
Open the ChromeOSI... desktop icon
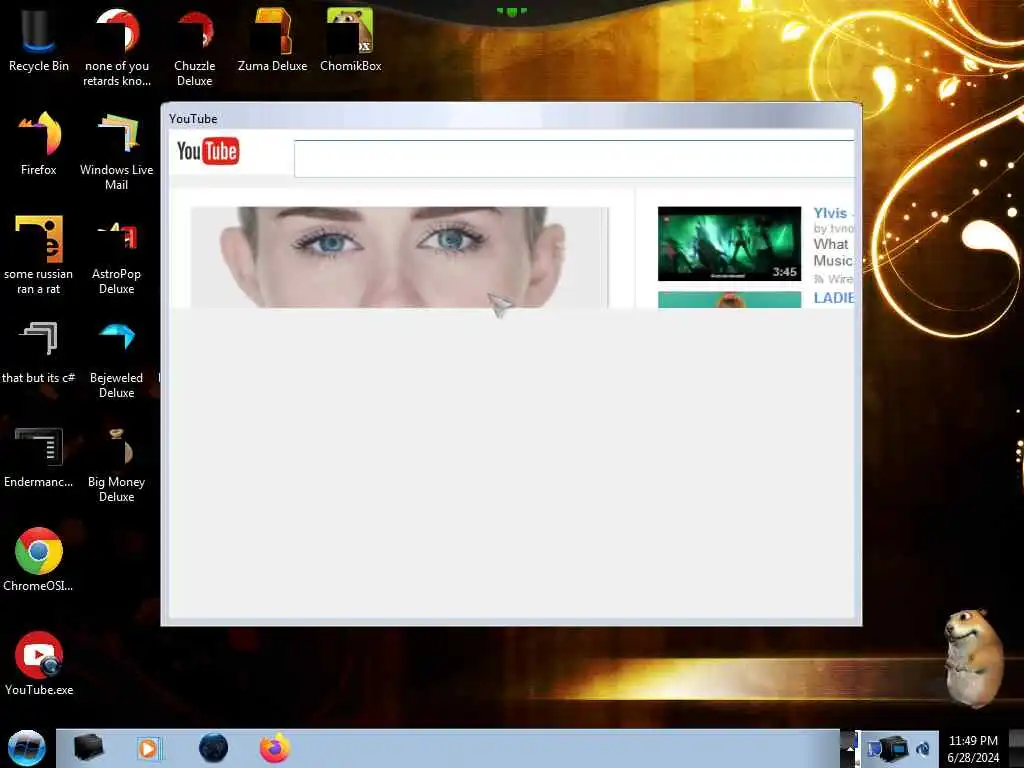(39, 560)
